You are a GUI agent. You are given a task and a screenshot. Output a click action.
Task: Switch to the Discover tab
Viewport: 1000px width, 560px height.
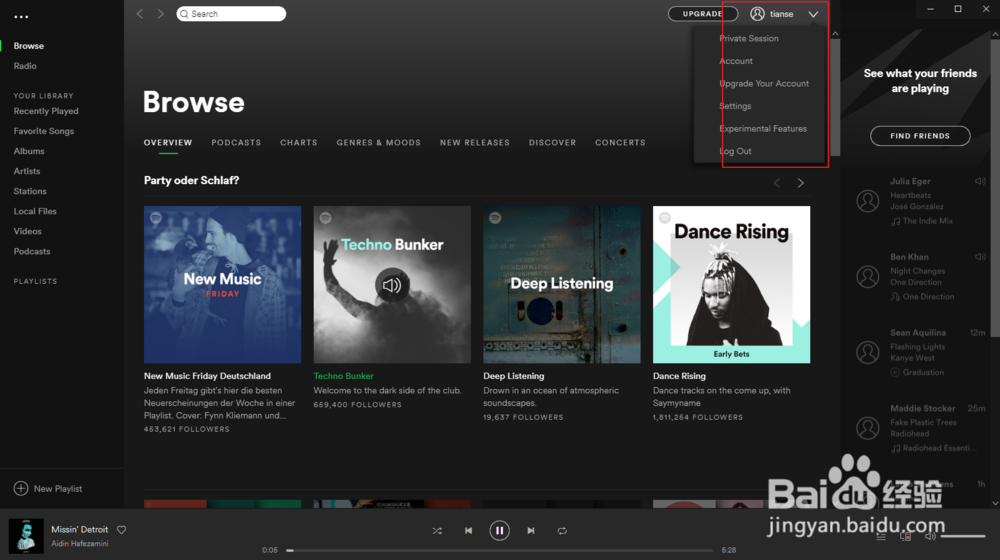coord(552,143)
